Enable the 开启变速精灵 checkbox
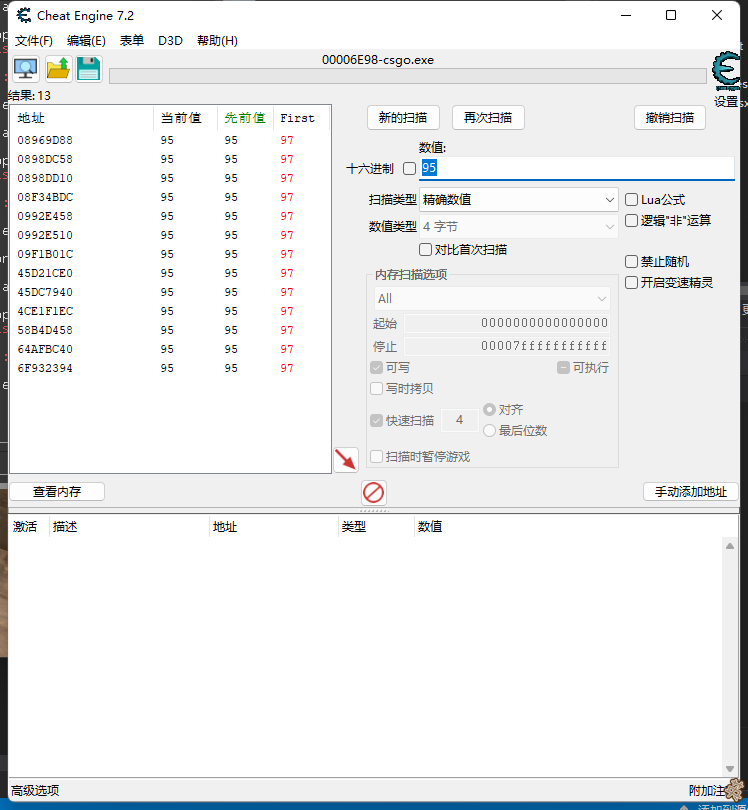748x810 pixels. (x=631, y=283)
